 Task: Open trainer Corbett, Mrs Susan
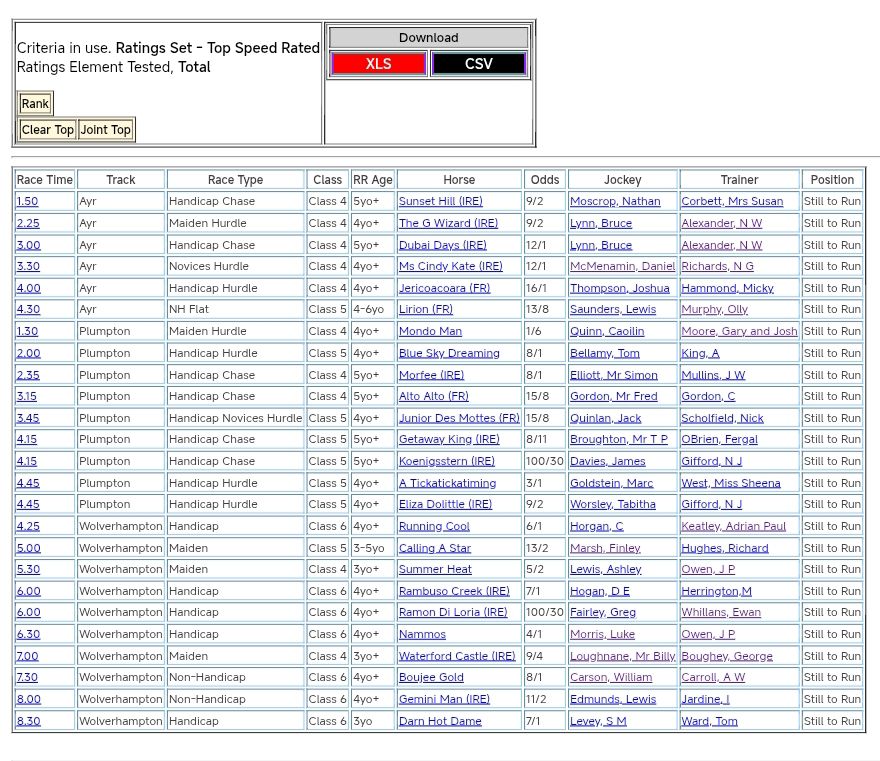click(732, 201)
